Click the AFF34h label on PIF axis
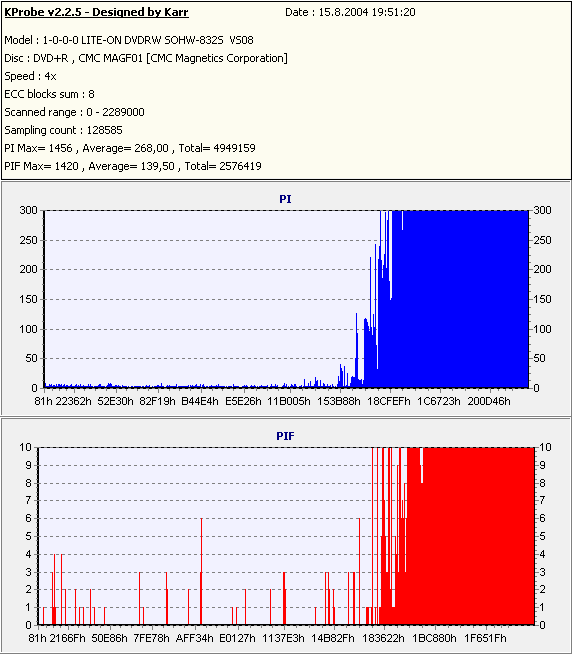The width and height of the screenshot is (572, 654). coord(194,638)
